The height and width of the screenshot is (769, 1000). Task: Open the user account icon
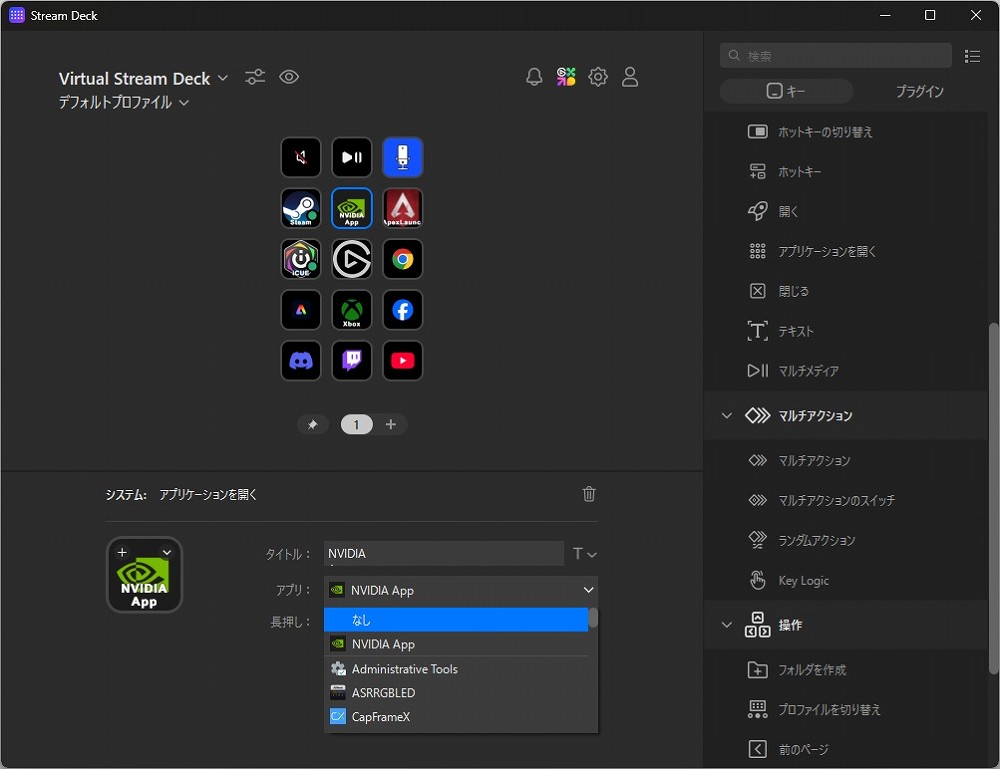pyautogui.click(x=630, y=77)
